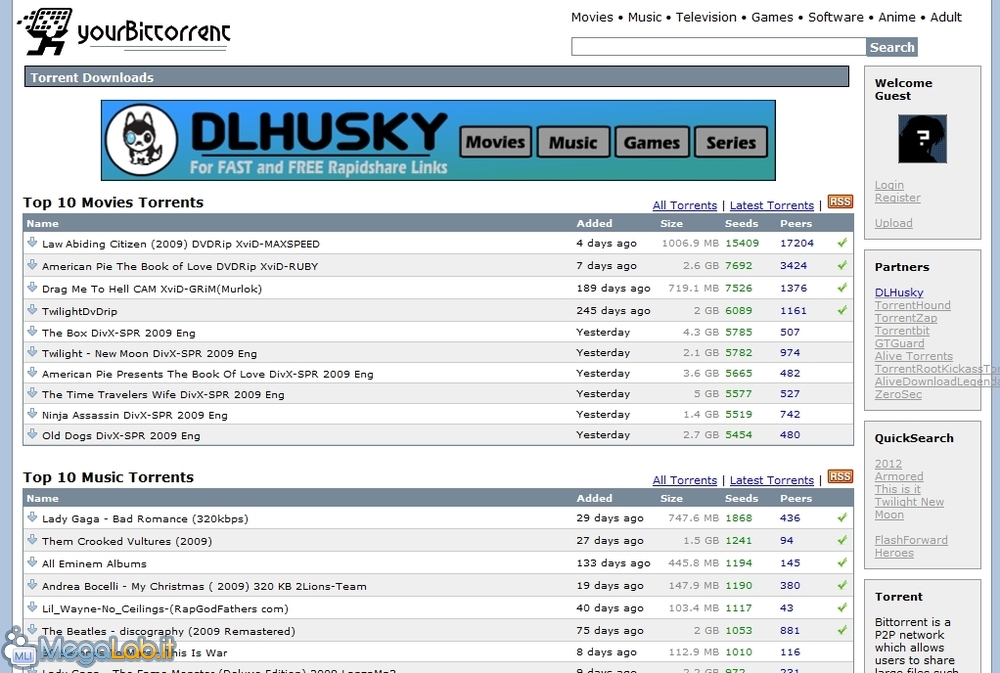Click download arrow for Ninja Assassin
The height and width of the screenshot is (673, 1000).
coord(32,413)
